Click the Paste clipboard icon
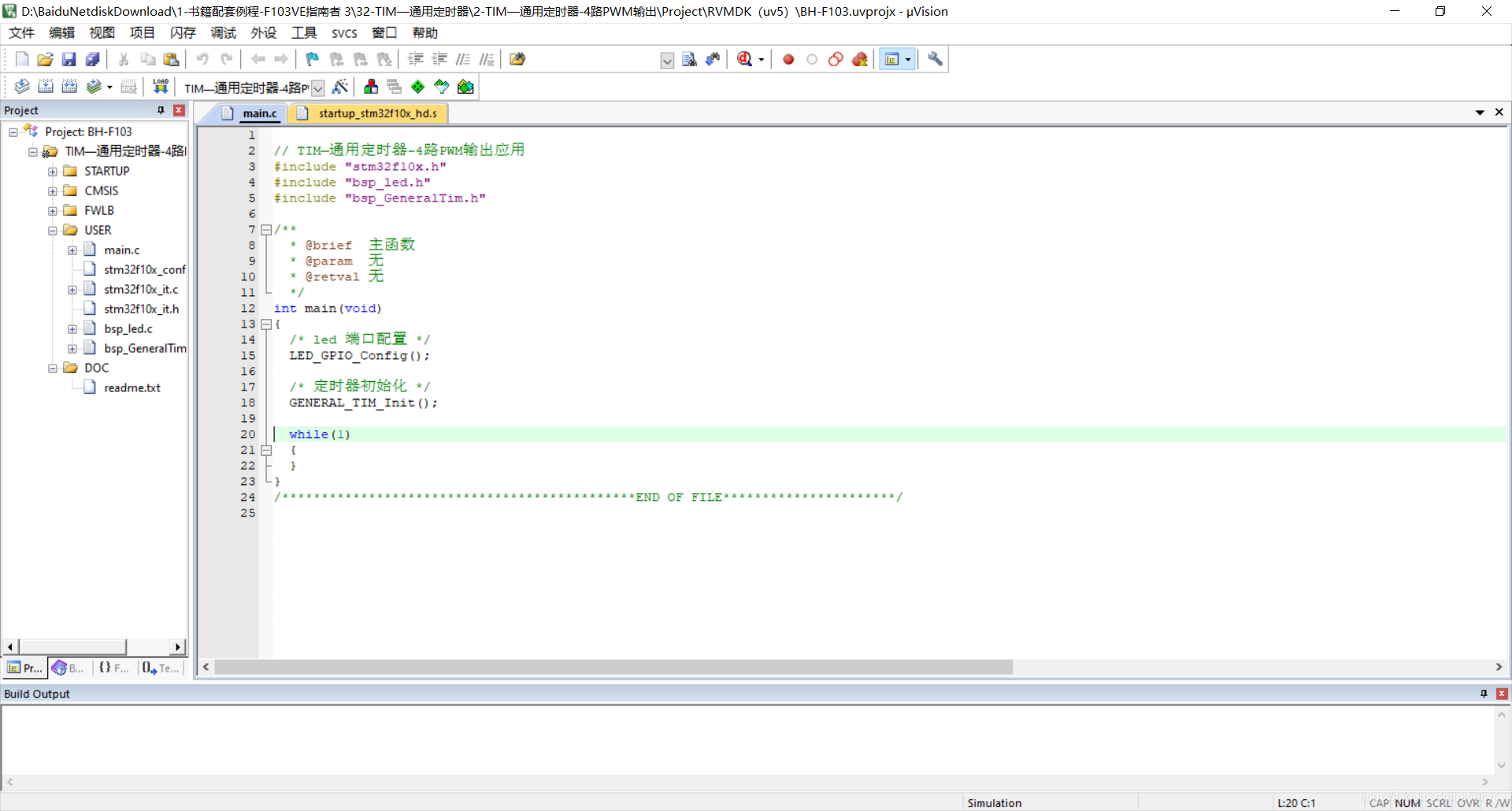This screenshot has height=811, width=1512. (x=171, y=59)
